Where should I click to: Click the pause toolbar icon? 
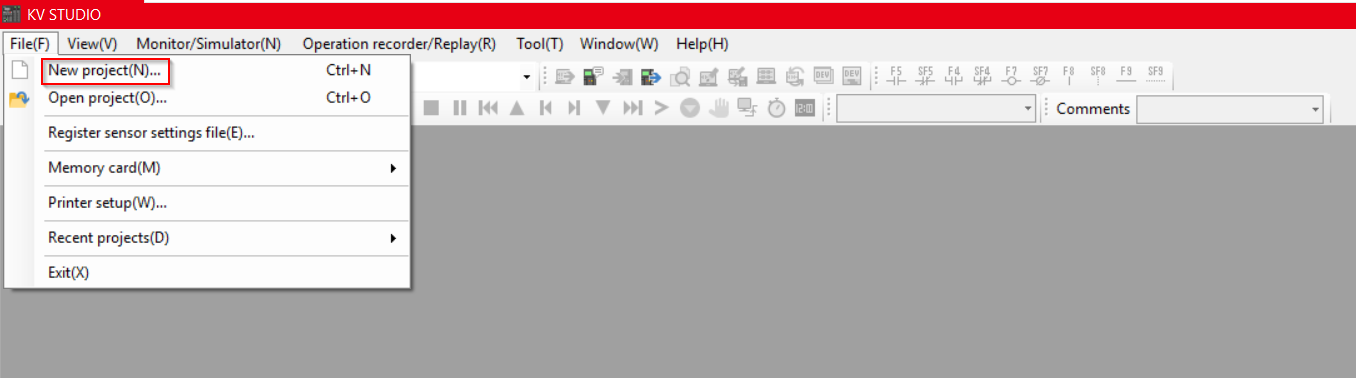click(x=459, y=108)
